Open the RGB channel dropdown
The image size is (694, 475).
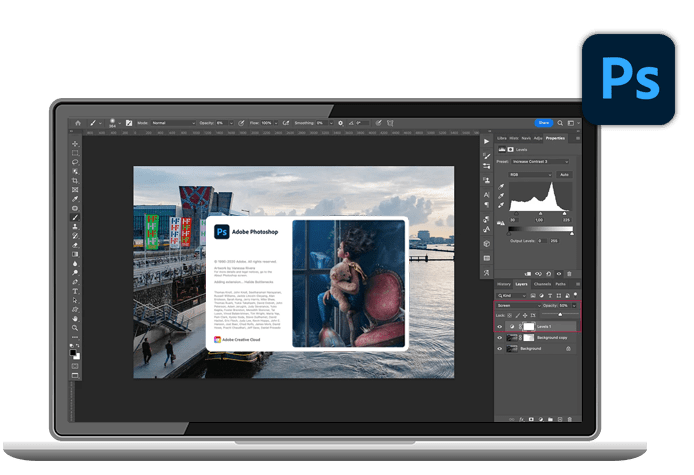click(530, 175)
